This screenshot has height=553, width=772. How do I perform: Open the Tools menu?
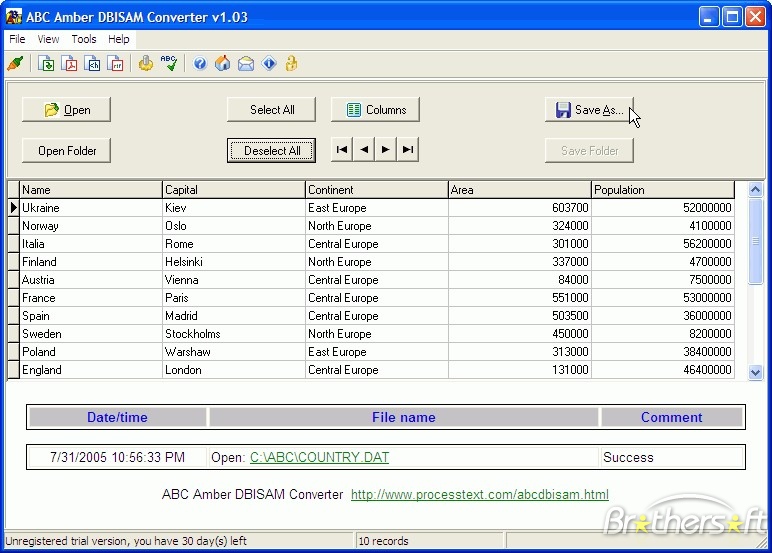point(84,39)
